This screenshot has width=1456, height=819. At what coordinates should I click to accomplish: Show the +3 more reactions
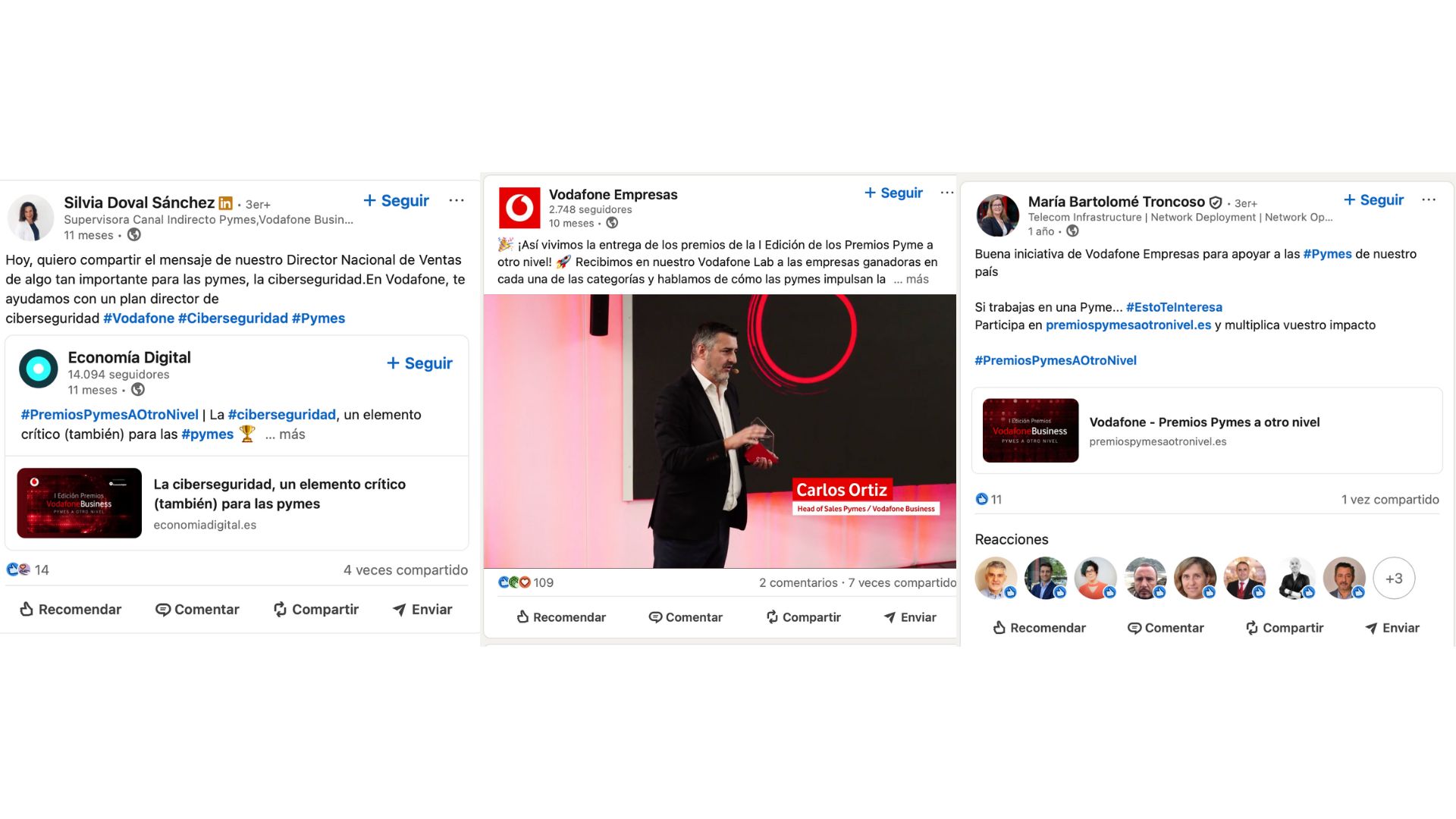click(1394, 579)
